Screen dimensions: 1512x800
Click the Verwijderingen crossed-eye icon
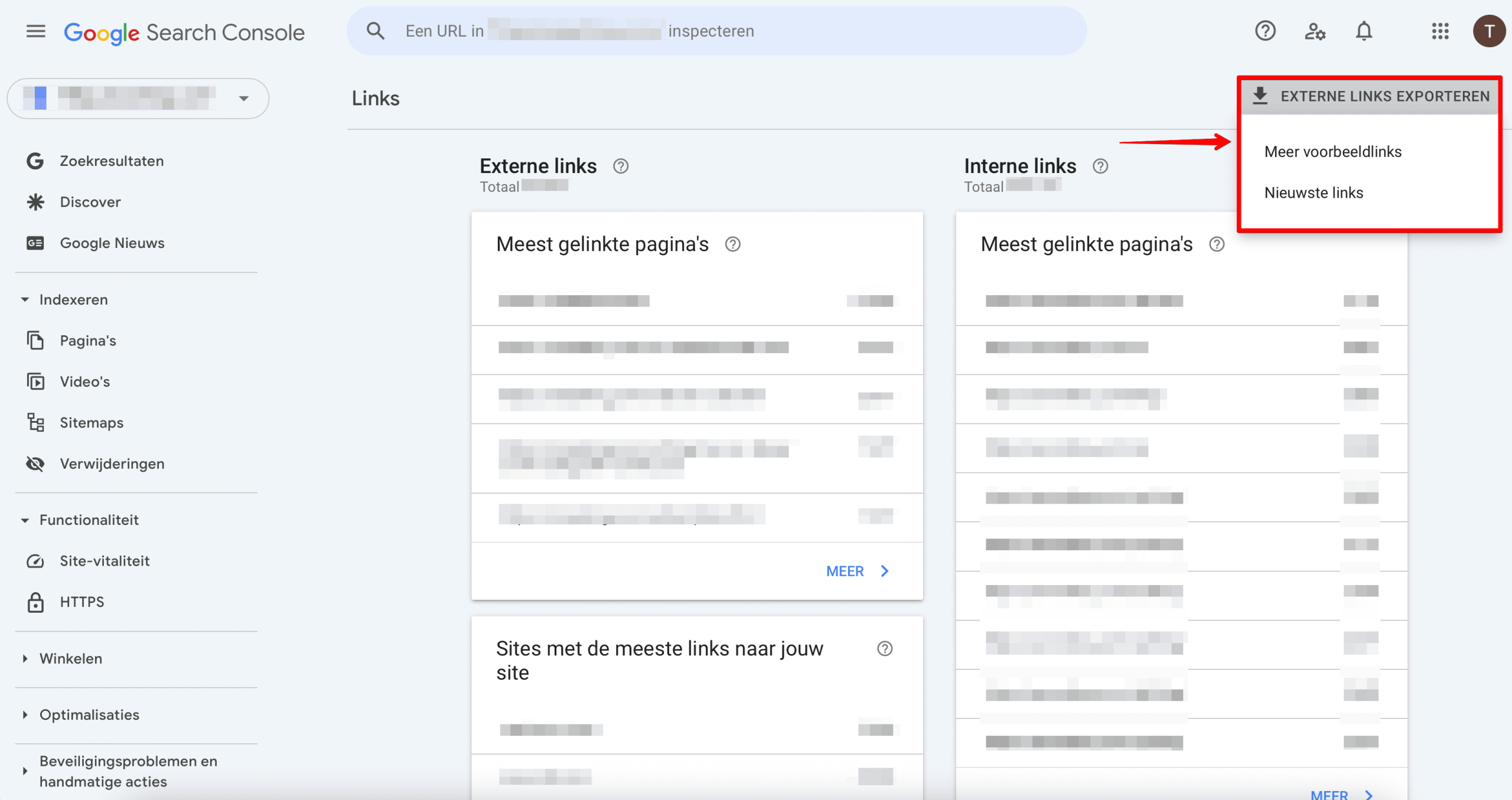coord(35,463)
